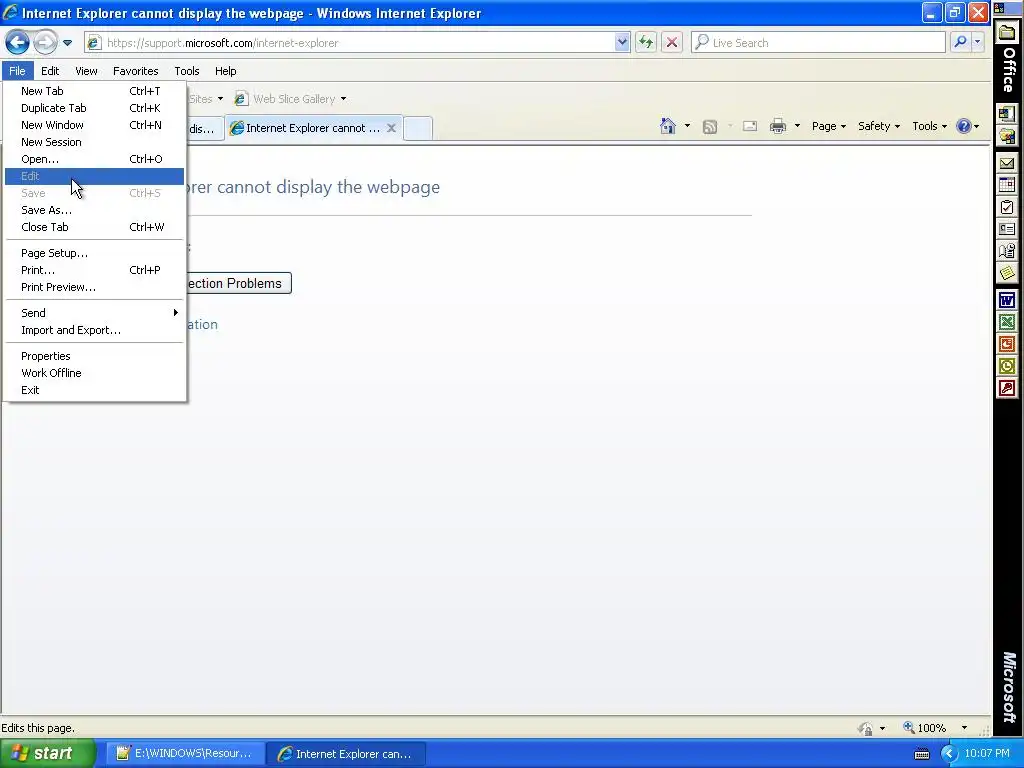
Task: Click the blue Help question mark icon
Action: click(x=963, y=126)
